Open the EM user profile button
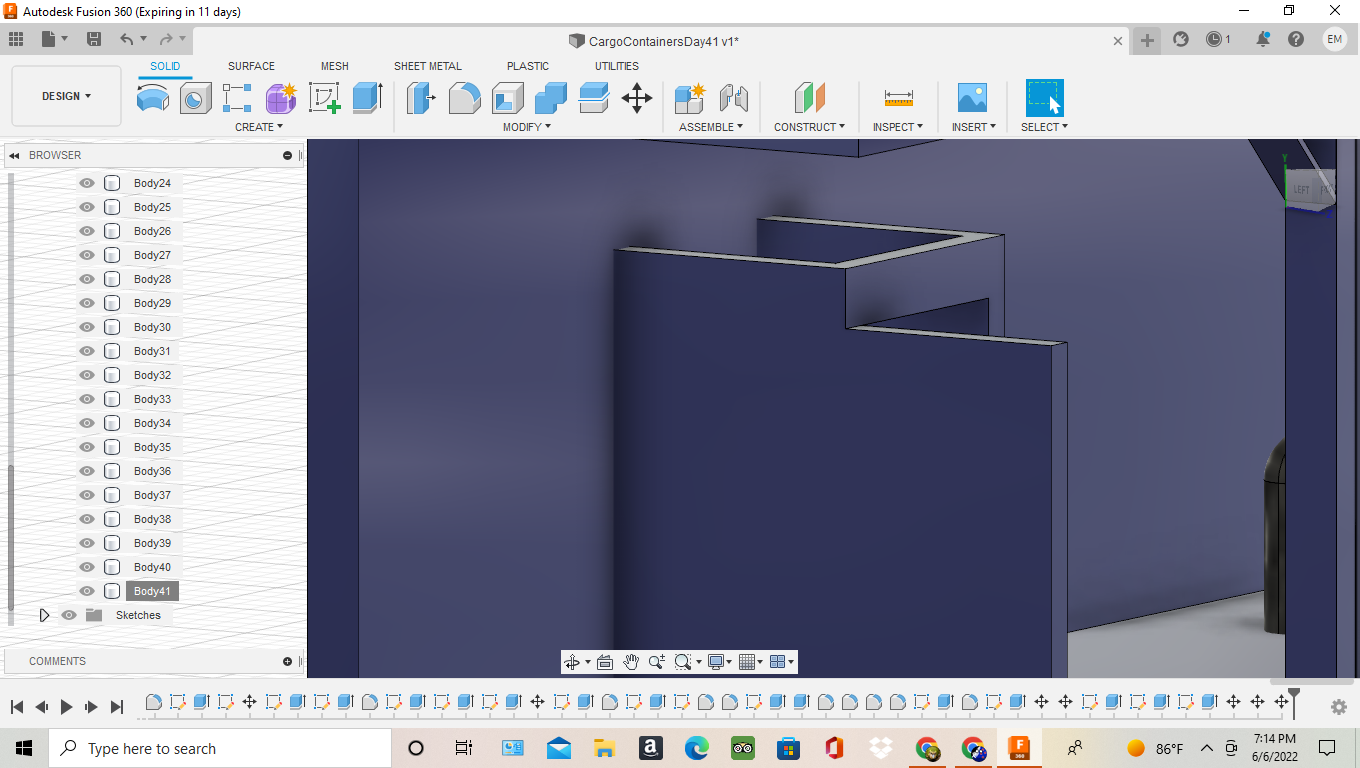This screenshot has height=768, width=1360. point(1335,40)
